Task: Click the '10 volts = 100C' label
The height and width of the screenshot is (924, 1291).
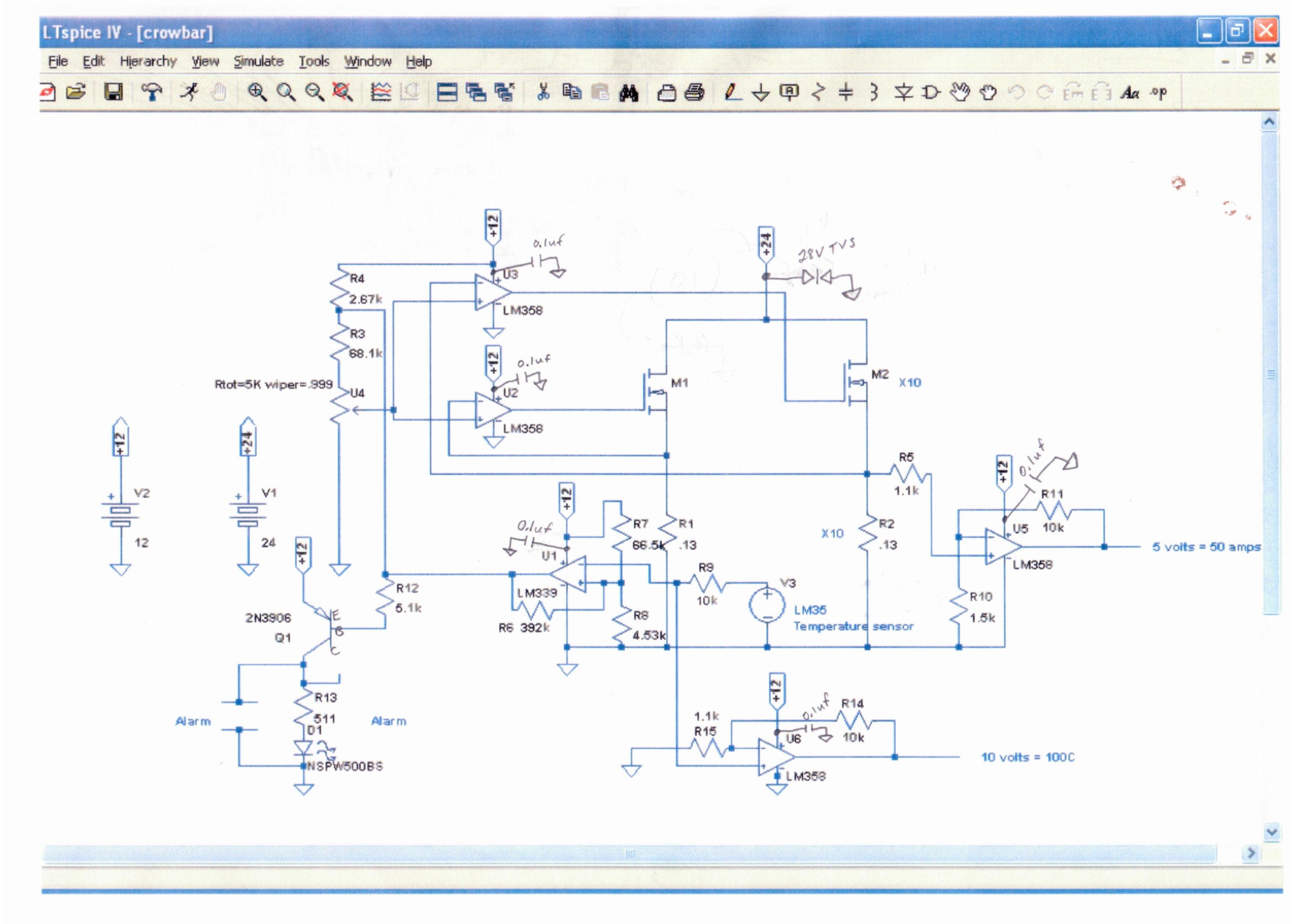Action: pos(1028,757)
